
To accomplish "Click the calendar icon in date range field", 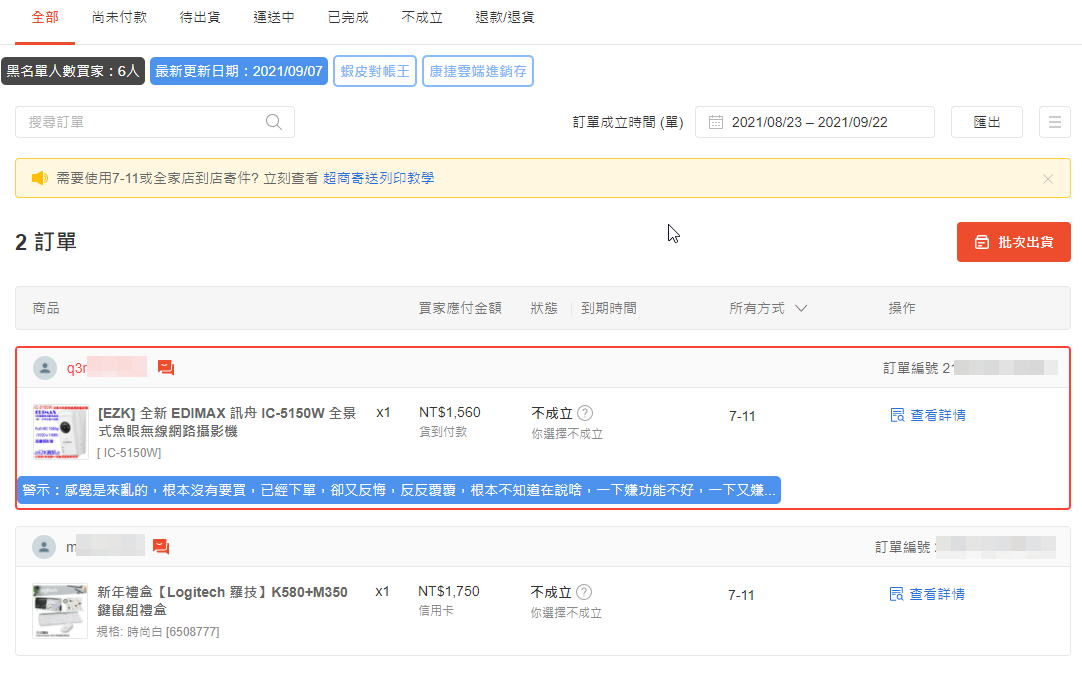I will pos(716,122).
